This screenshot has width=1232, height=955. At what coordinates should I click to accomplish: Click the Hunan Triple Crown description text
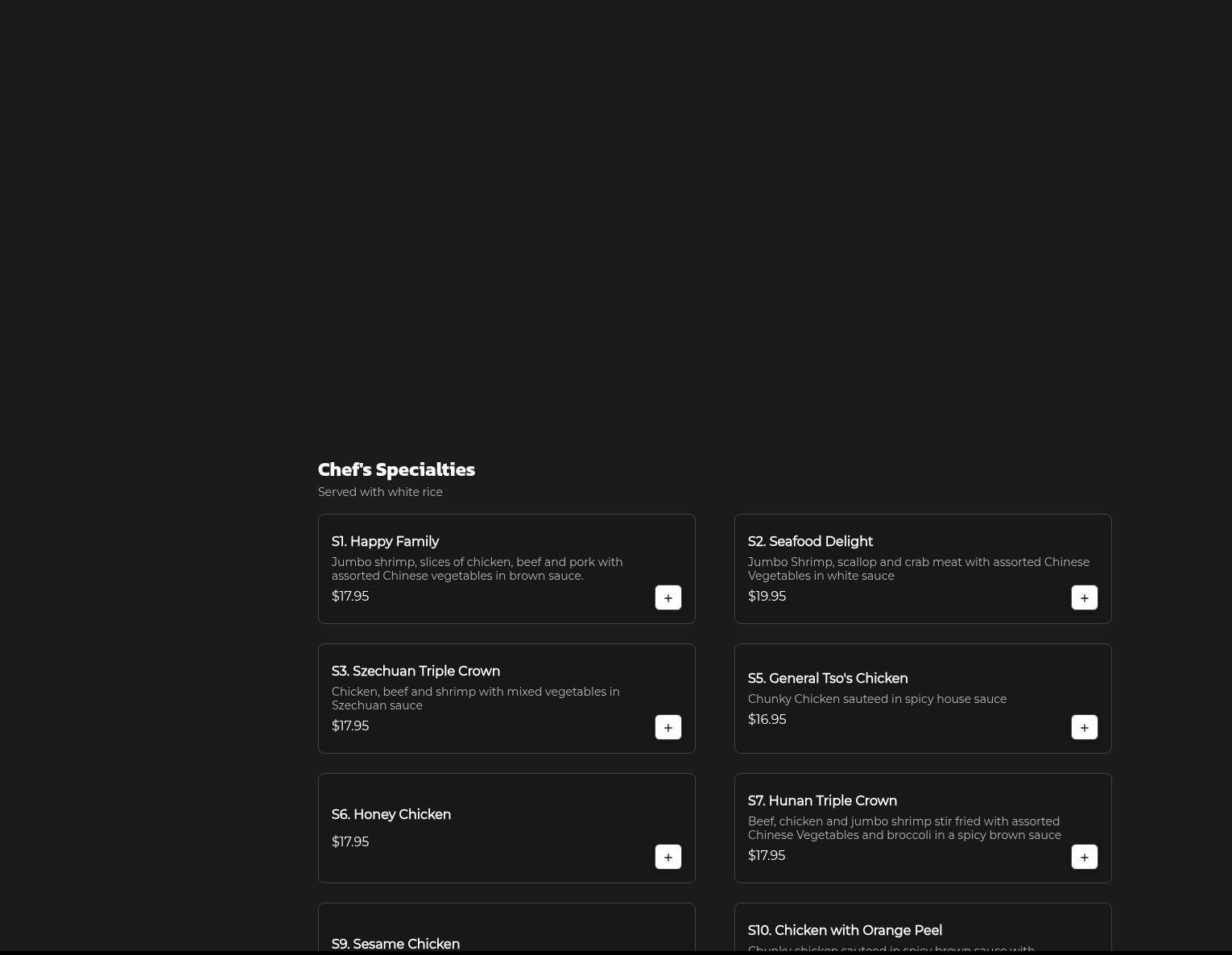pos(904,829)
